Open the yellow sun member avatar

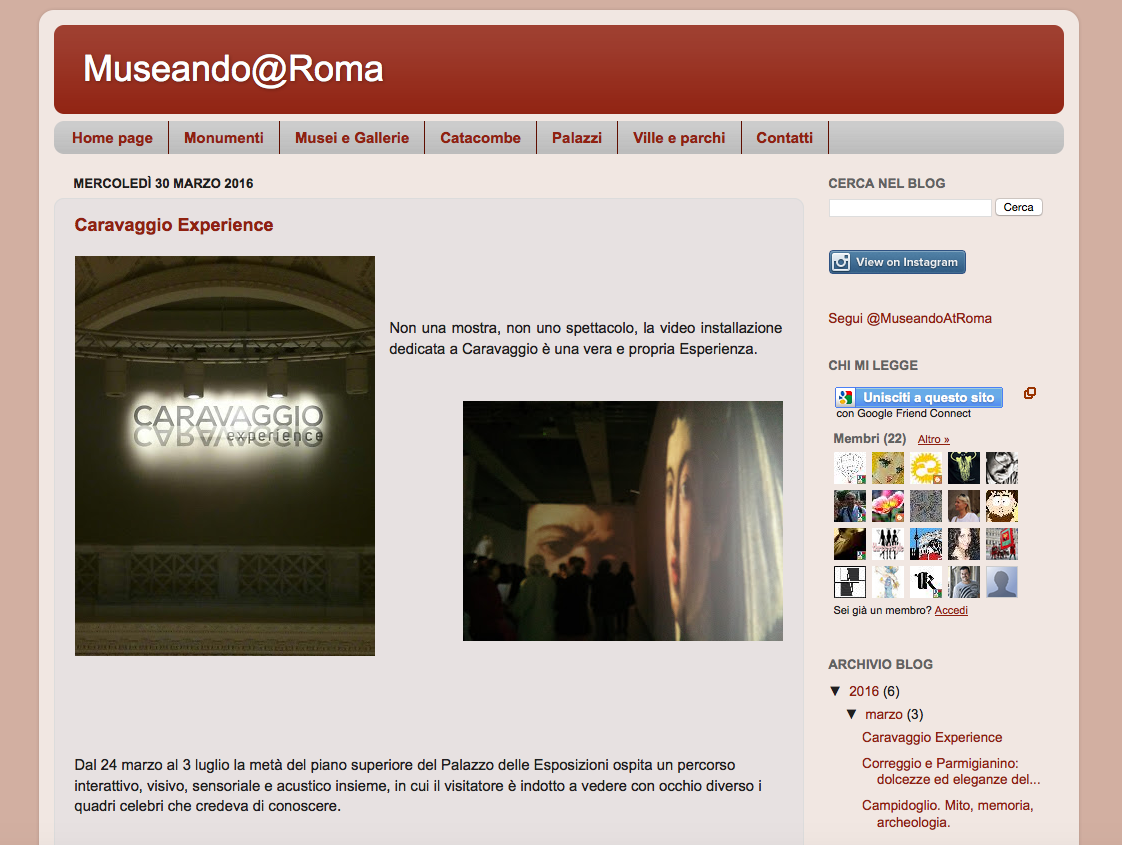(x=925, y=468)
